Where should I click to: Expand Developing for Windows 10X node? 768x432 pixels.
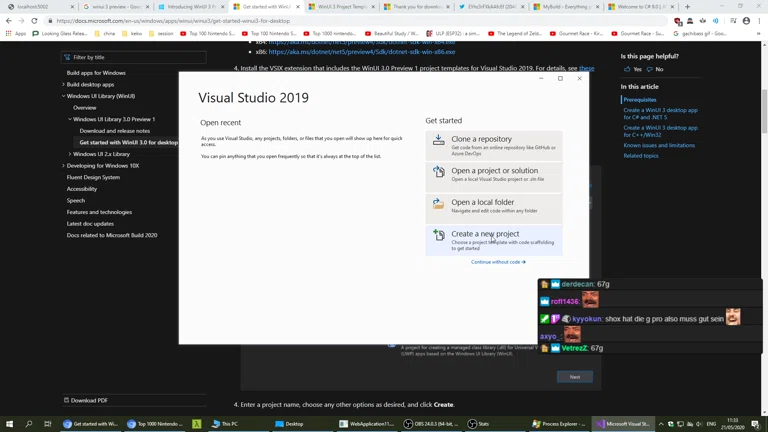(63, 166)
